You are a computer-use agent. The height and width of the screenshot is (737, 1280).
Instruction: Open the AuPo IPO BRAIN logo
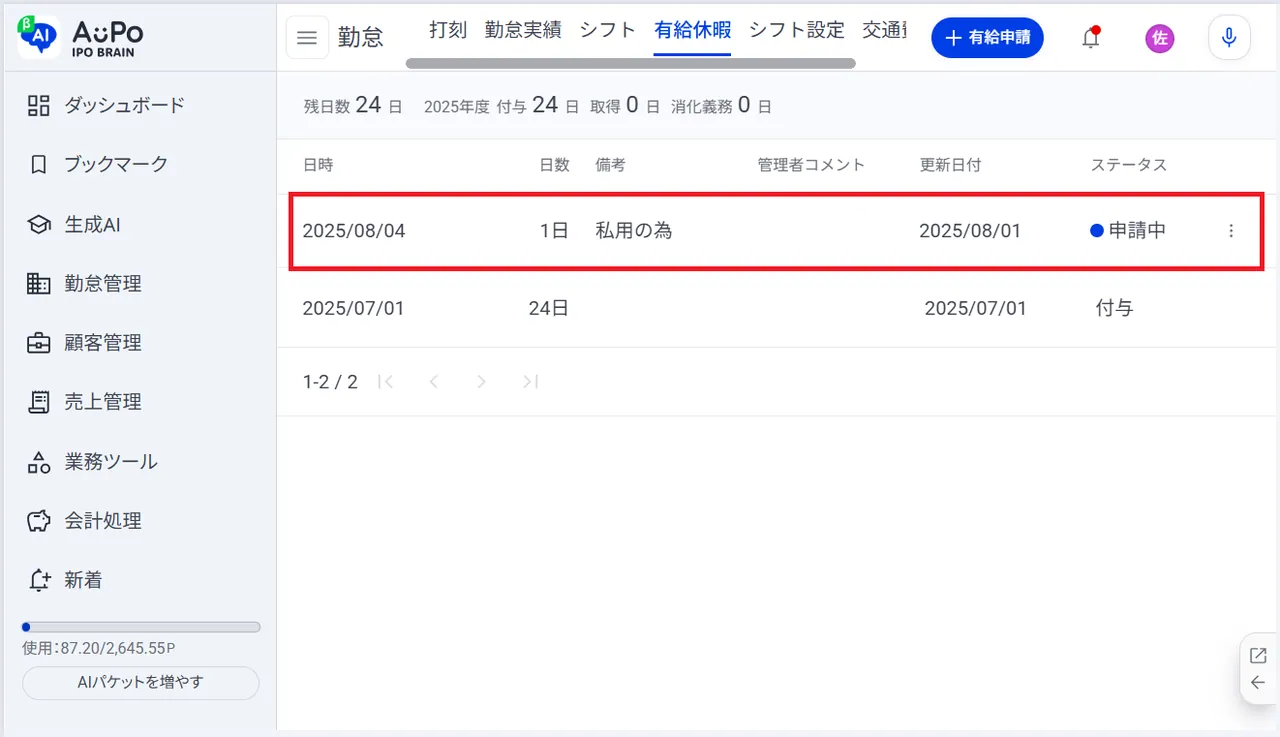click(80, 36)
